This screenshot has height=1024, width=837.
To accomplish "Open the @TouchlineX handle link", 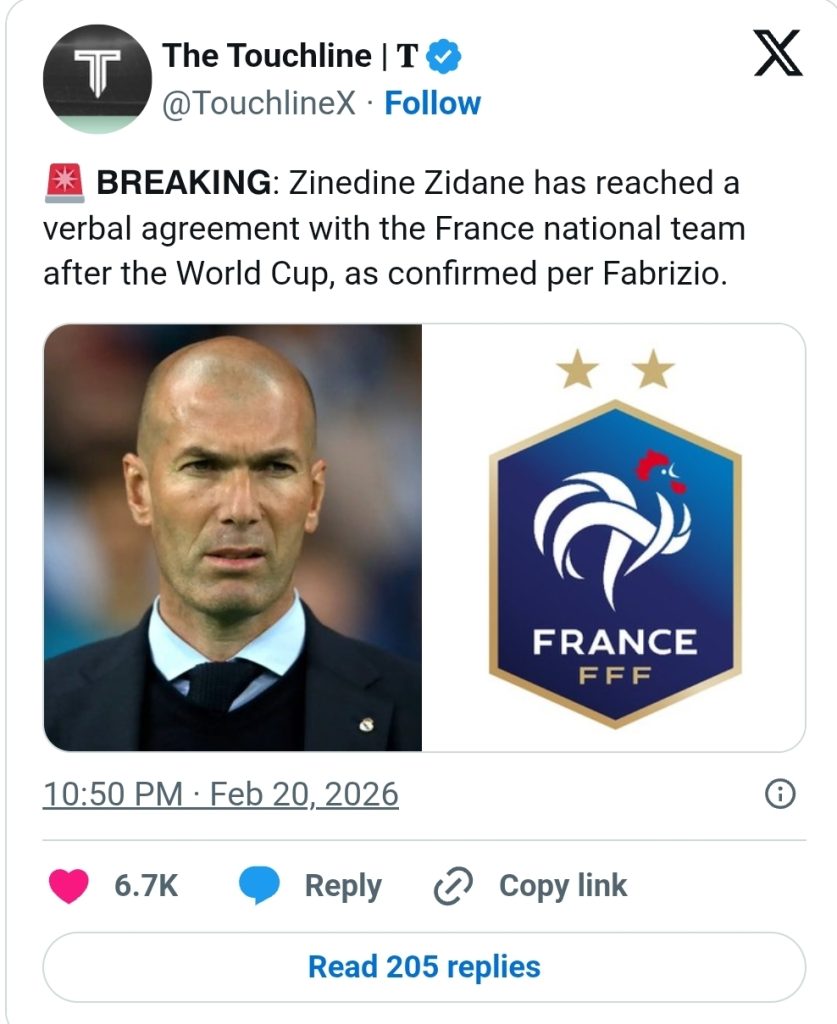I will pyautogui.click(x=258, y=103).
